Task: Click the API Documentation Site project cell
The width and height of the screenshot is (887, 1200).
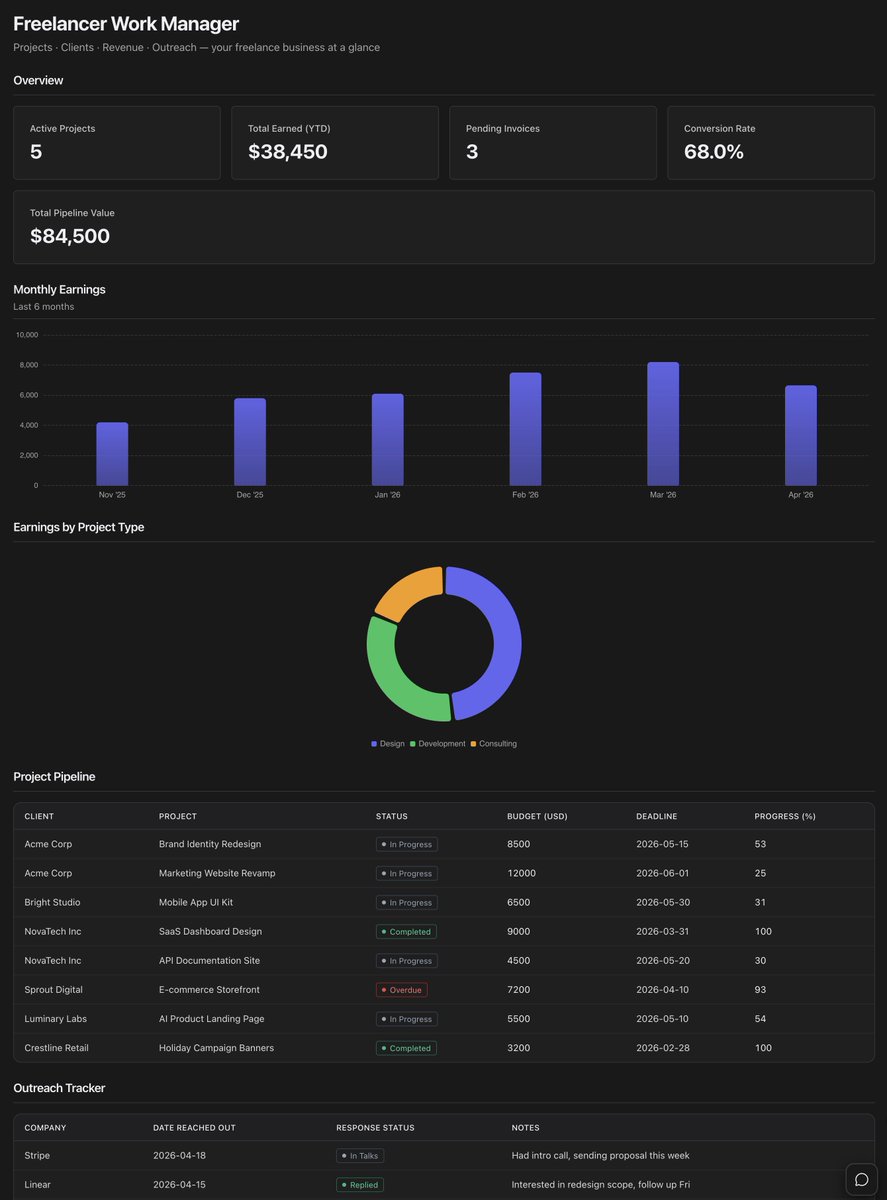Action: [209, 960]
